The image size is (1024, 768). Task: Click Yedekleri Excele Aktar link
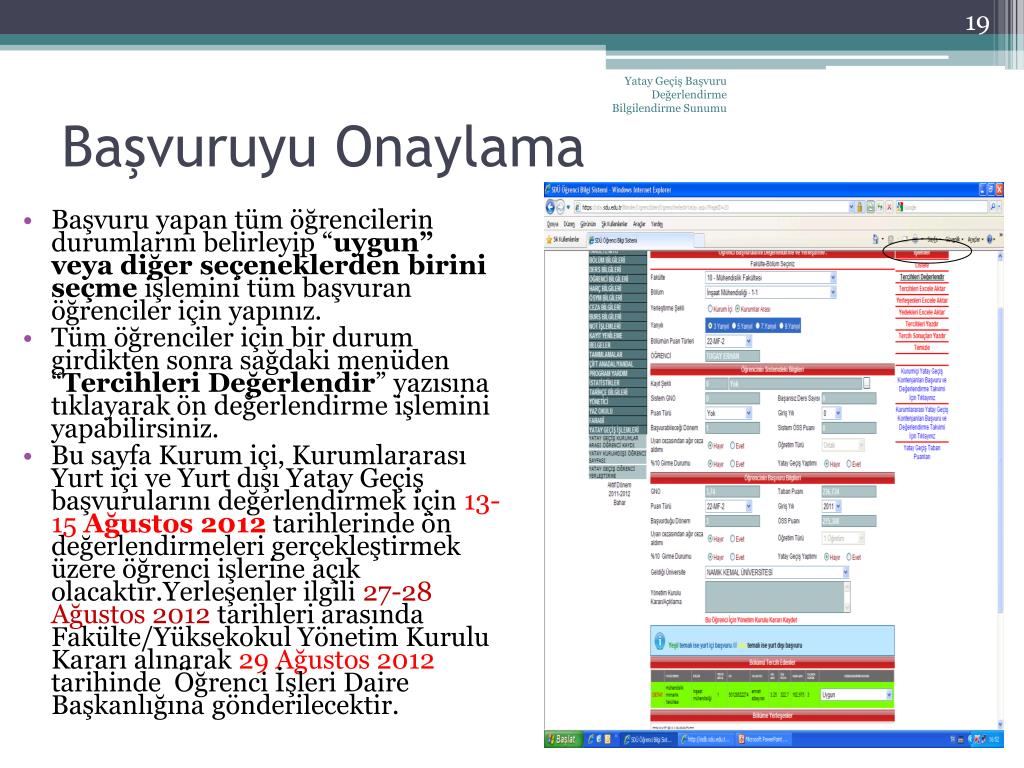tap(921, 312)
